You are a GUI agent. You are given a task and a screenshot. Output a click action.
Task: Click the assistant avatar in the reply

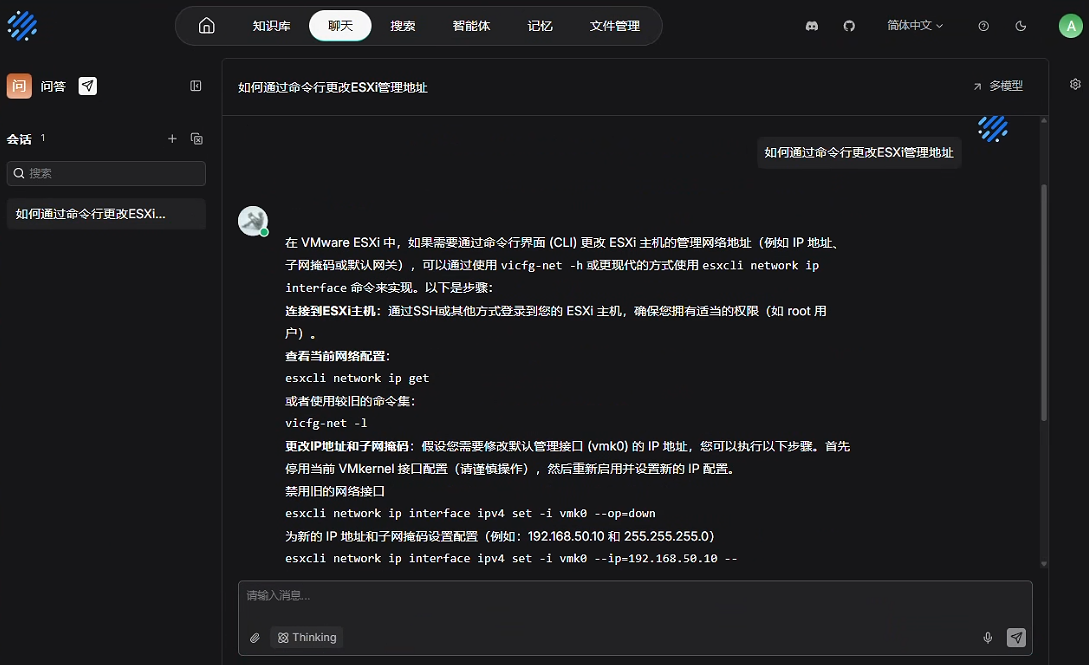pyautogui.click(x=253, y=221)
